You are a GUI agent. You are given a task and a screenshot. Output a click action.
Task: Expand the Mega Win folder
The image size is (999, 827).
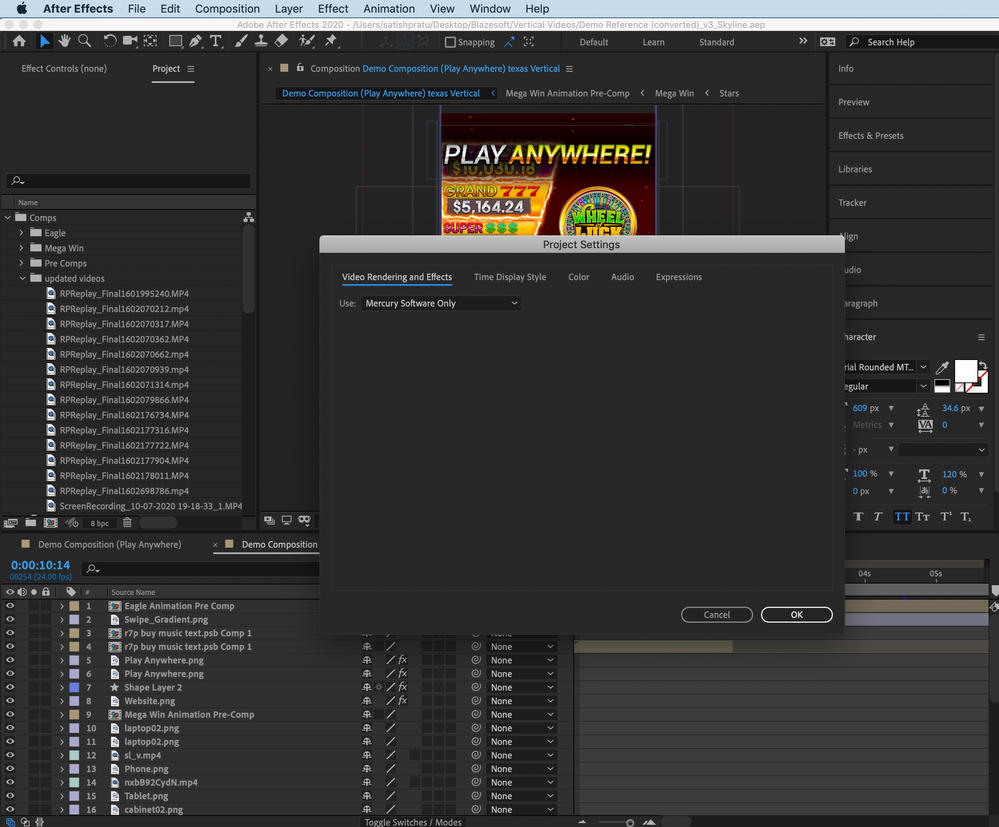coord(21,248)
